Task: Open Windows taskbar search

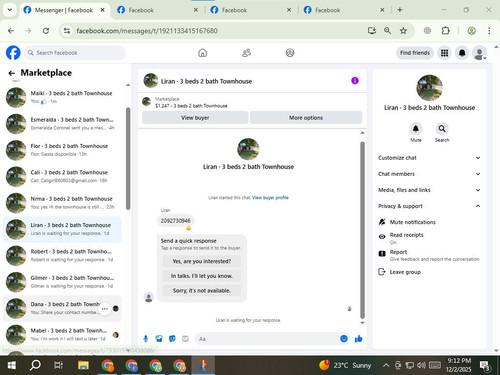Action: 35,365
